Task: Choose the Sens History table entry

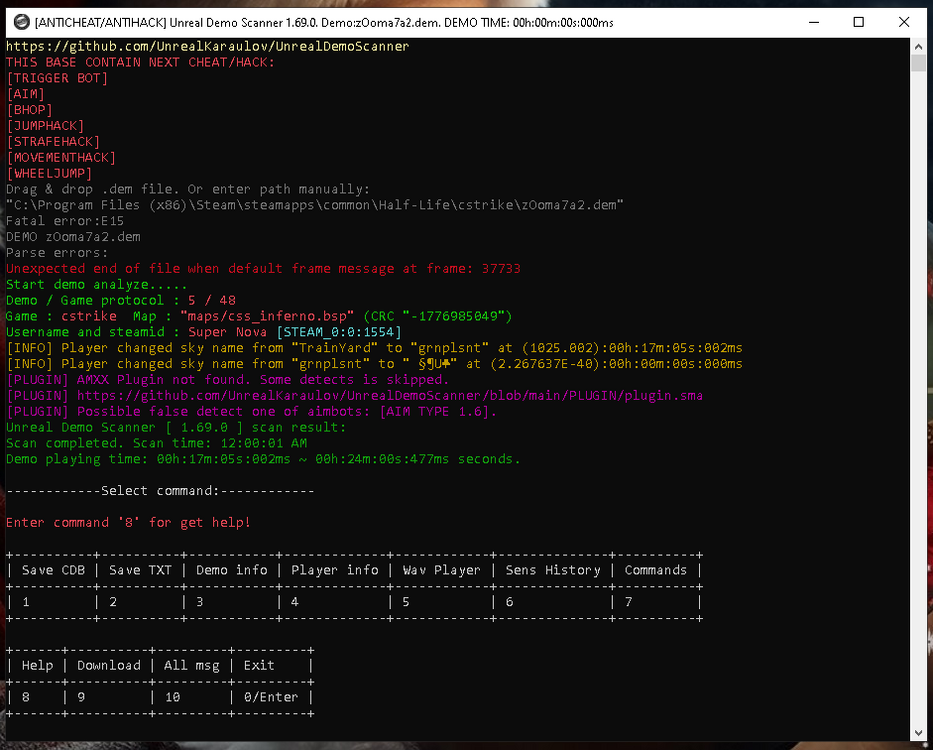Action: point(552,570)
